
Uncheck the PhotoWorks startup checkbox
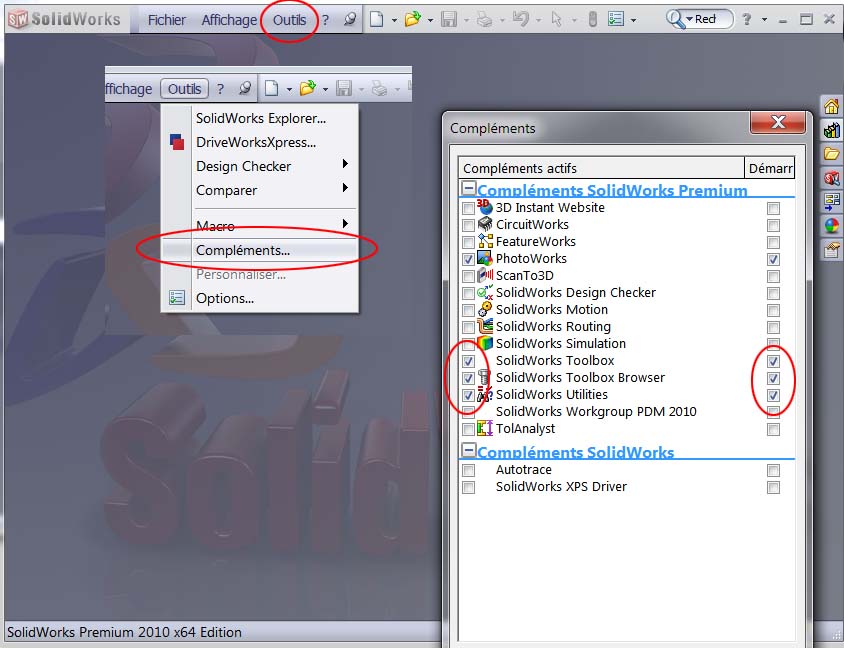pyautogui.click(x=773, y=259)
